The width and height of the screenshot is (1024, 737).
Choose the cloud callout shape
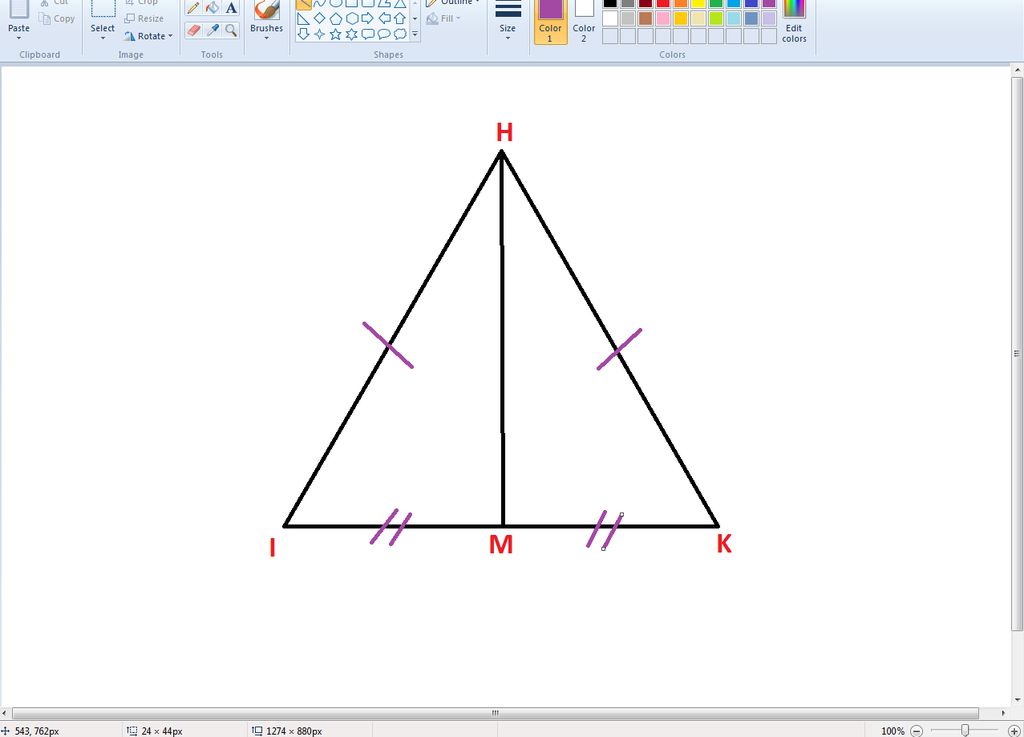[x=400, y=34]
